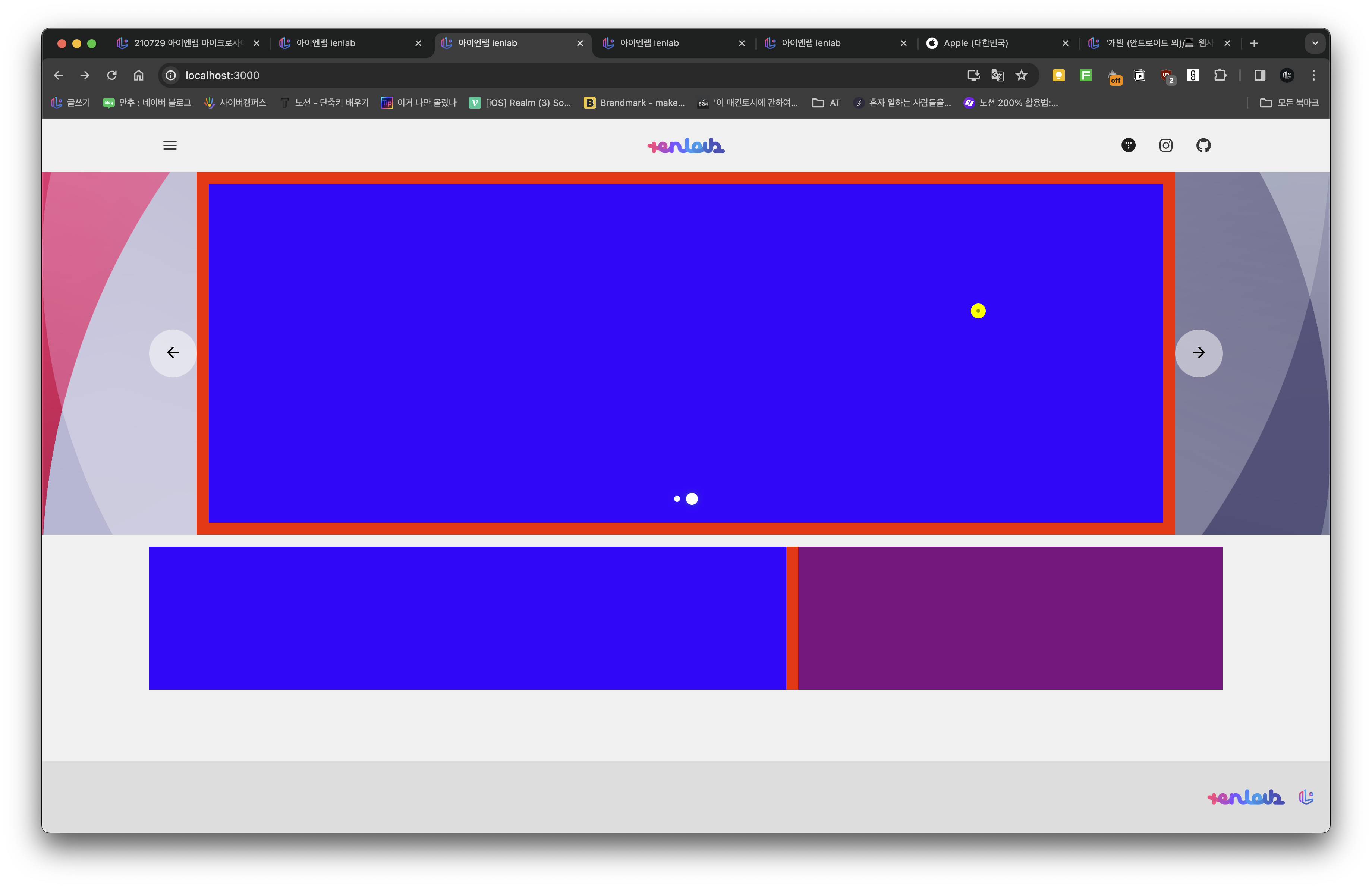Expand the tab search dropdown arrow

pyautogui.click(x=1315, y=43)
